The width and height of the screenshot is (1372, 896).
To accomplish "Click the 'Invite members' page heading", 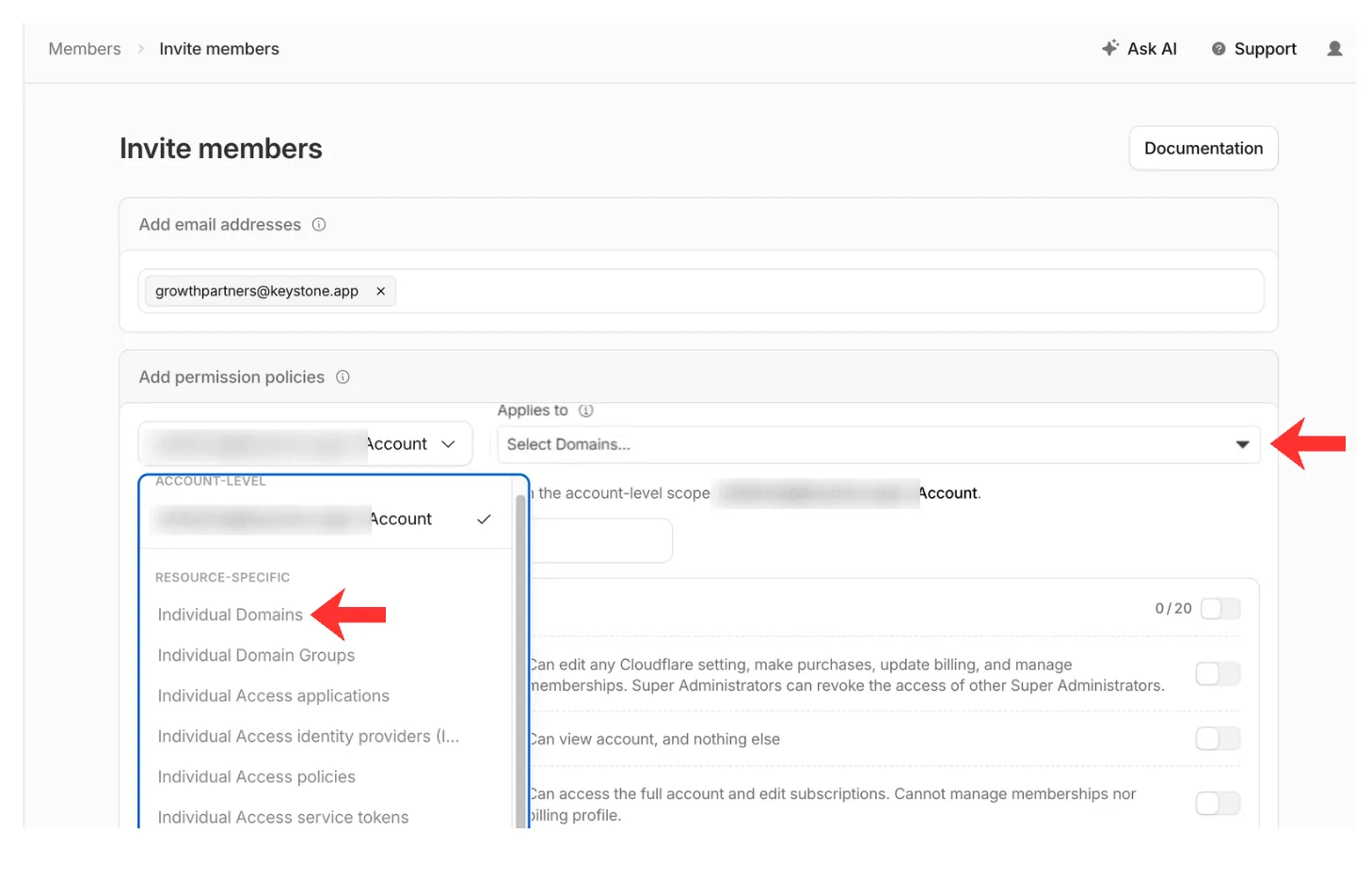I will 221,149.
